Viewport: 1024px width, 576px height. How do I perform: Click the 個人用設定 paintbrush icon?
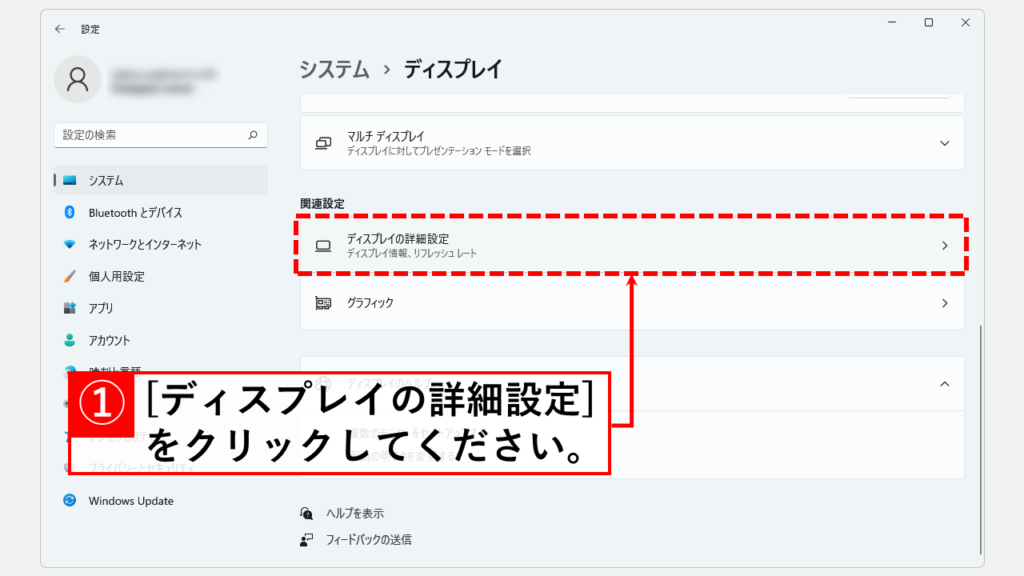(x=70, y=277)
